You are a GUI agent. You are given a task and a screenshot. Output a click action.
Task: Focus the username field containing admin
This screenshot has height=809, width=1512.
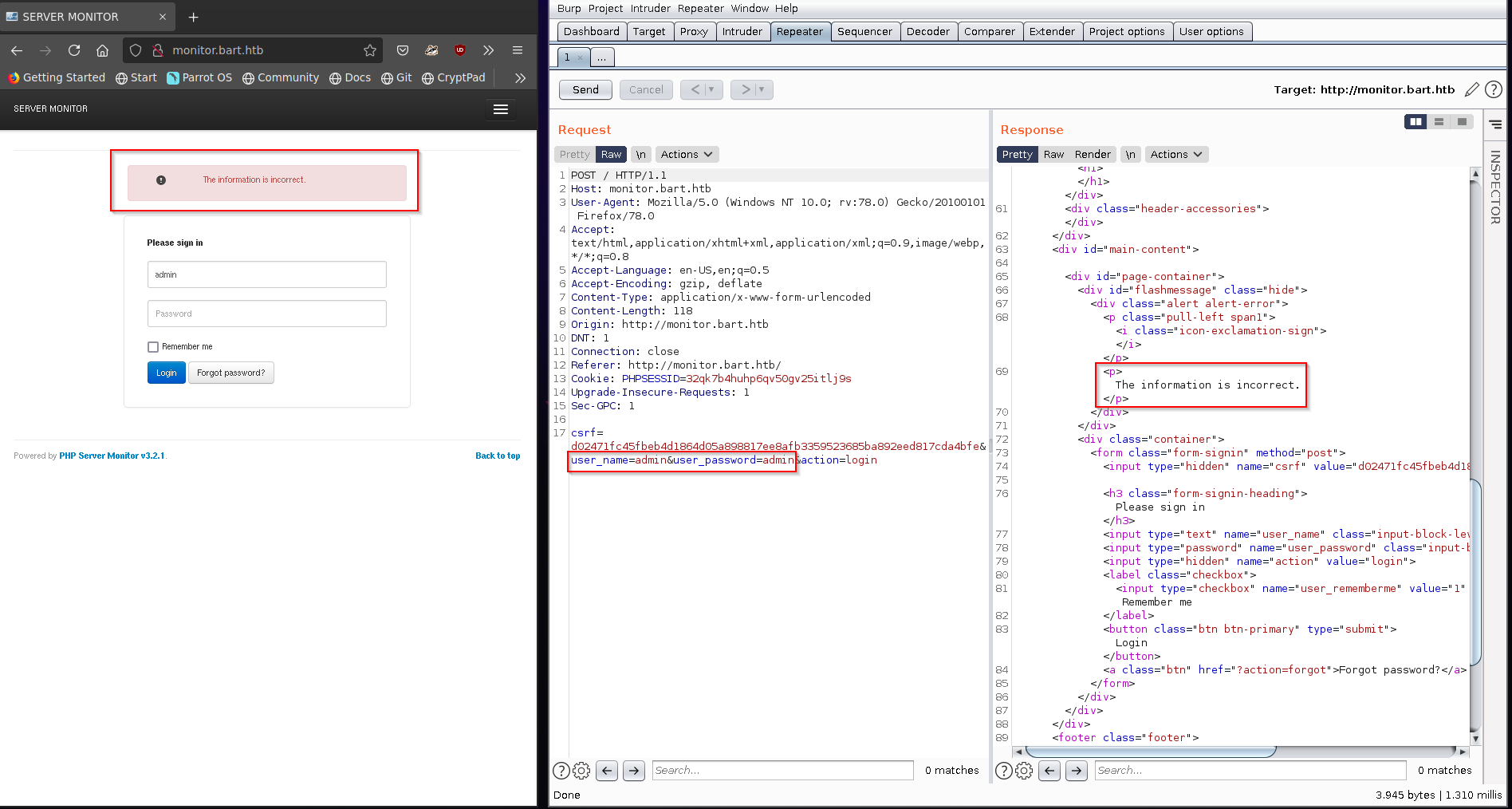tap(267, 274)
